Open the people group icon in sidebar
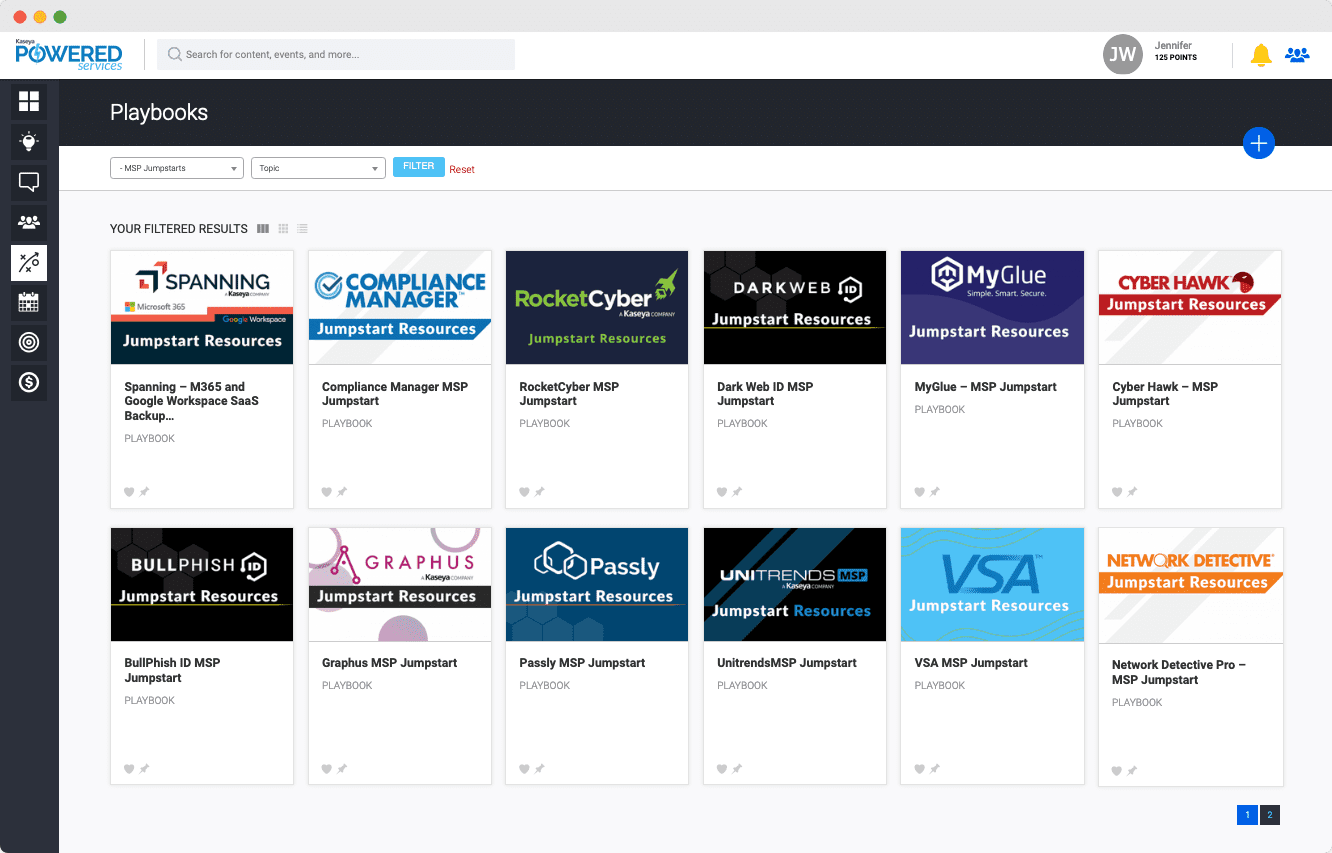 pyautogui.click(x=29, y=222)
